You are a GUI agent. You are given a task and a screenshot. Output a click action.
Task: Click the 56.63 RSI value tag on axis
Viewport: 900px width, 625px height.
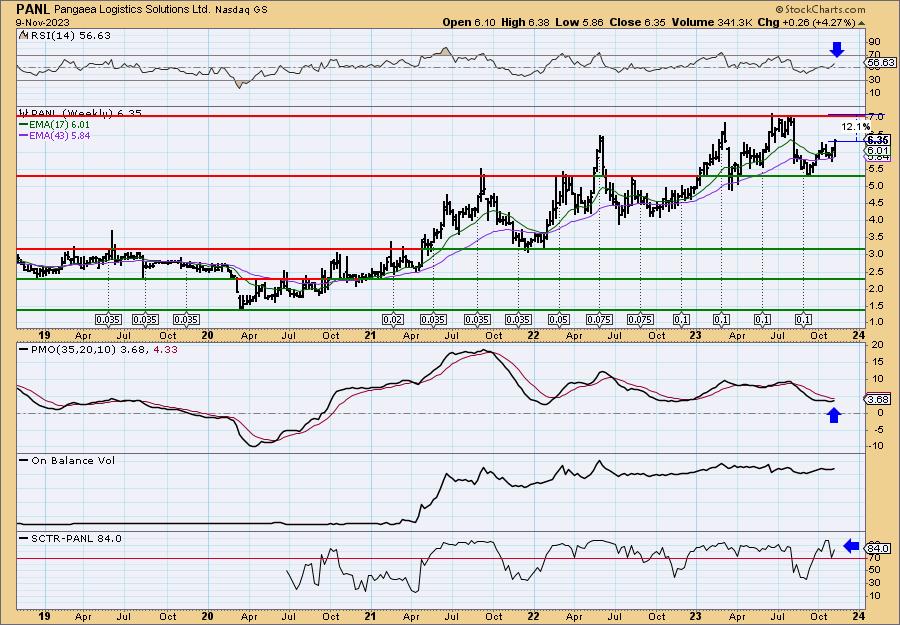click(x=880, y=63)
